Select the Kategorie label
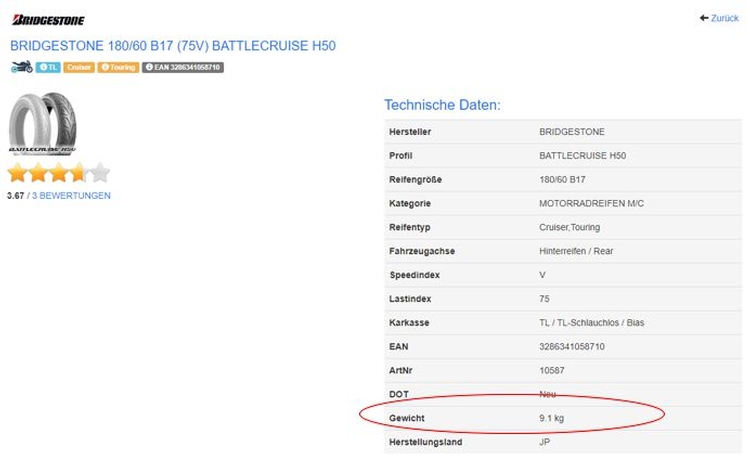 410,204
